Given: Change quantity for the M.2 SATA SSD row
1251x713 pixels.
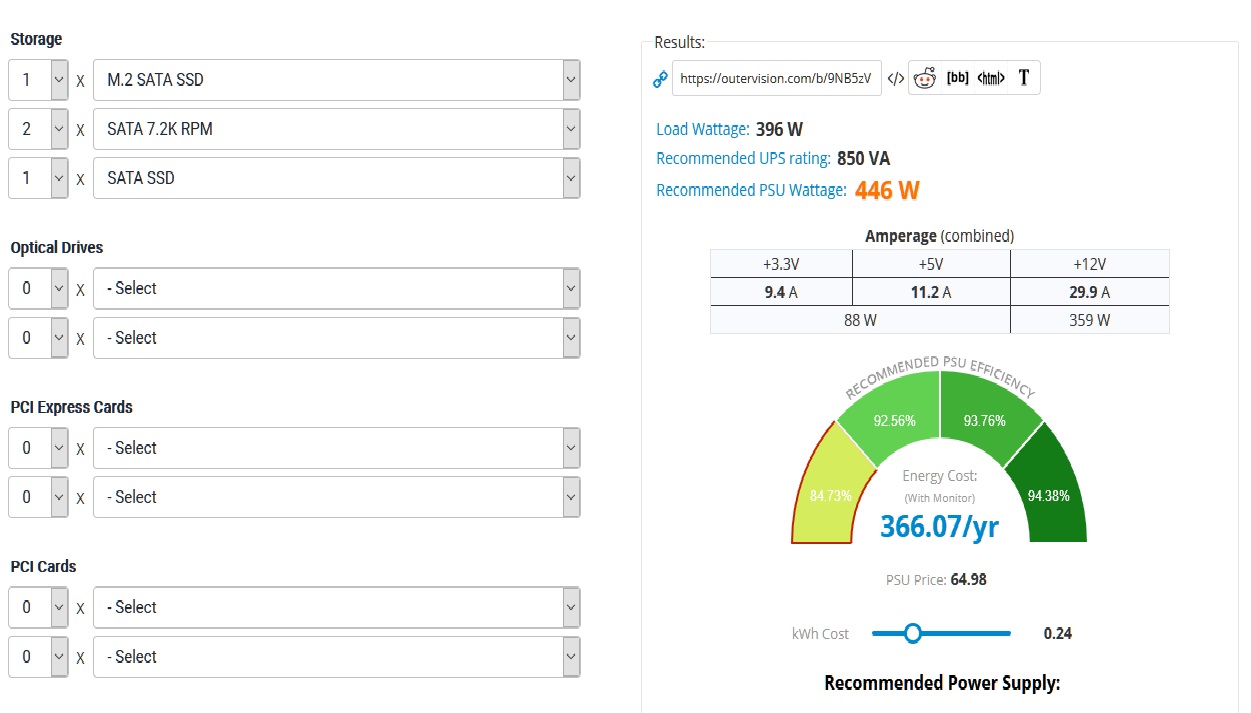Looking at the screenshot, I should [38, 80].
